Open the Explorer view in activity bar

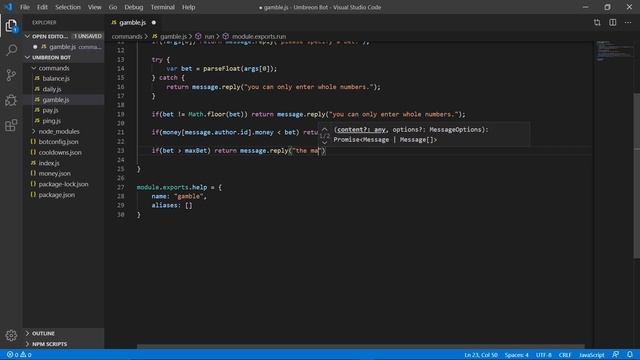pos(11,25)
